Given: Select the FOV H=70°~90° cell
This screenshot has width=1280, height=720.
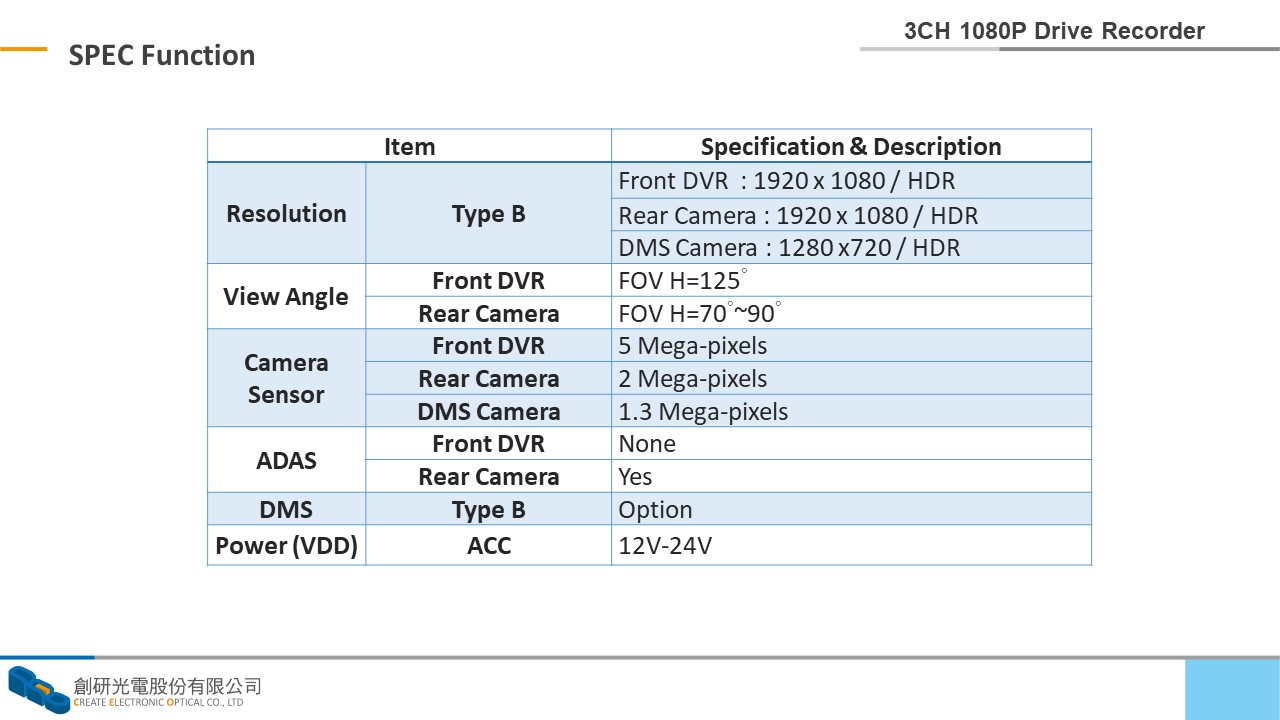Looking at the screenshot, I should click(851, 313).
